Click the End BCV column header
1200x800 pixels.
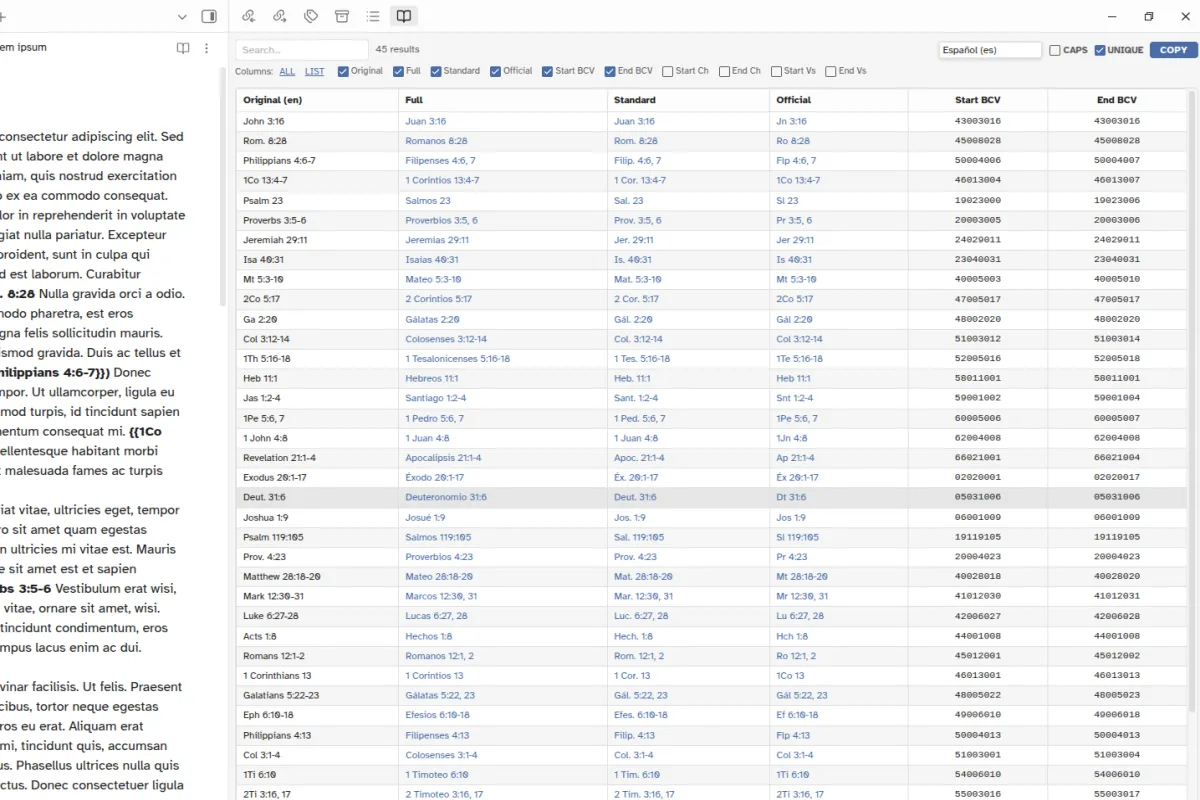pyautogui.click(x=1117, y=100)
